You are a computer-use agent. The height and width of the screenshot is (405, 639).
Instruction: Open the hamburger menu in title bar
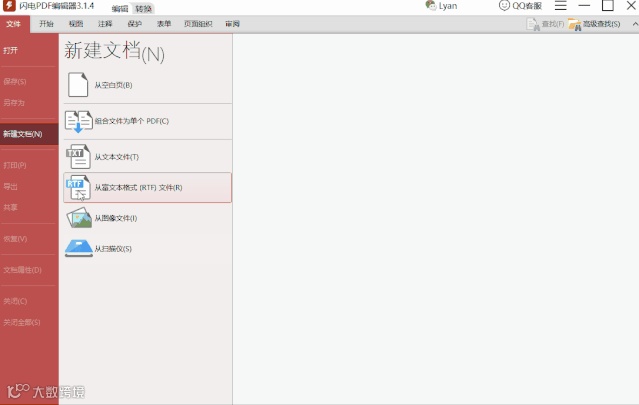click(x=561, y=5)
